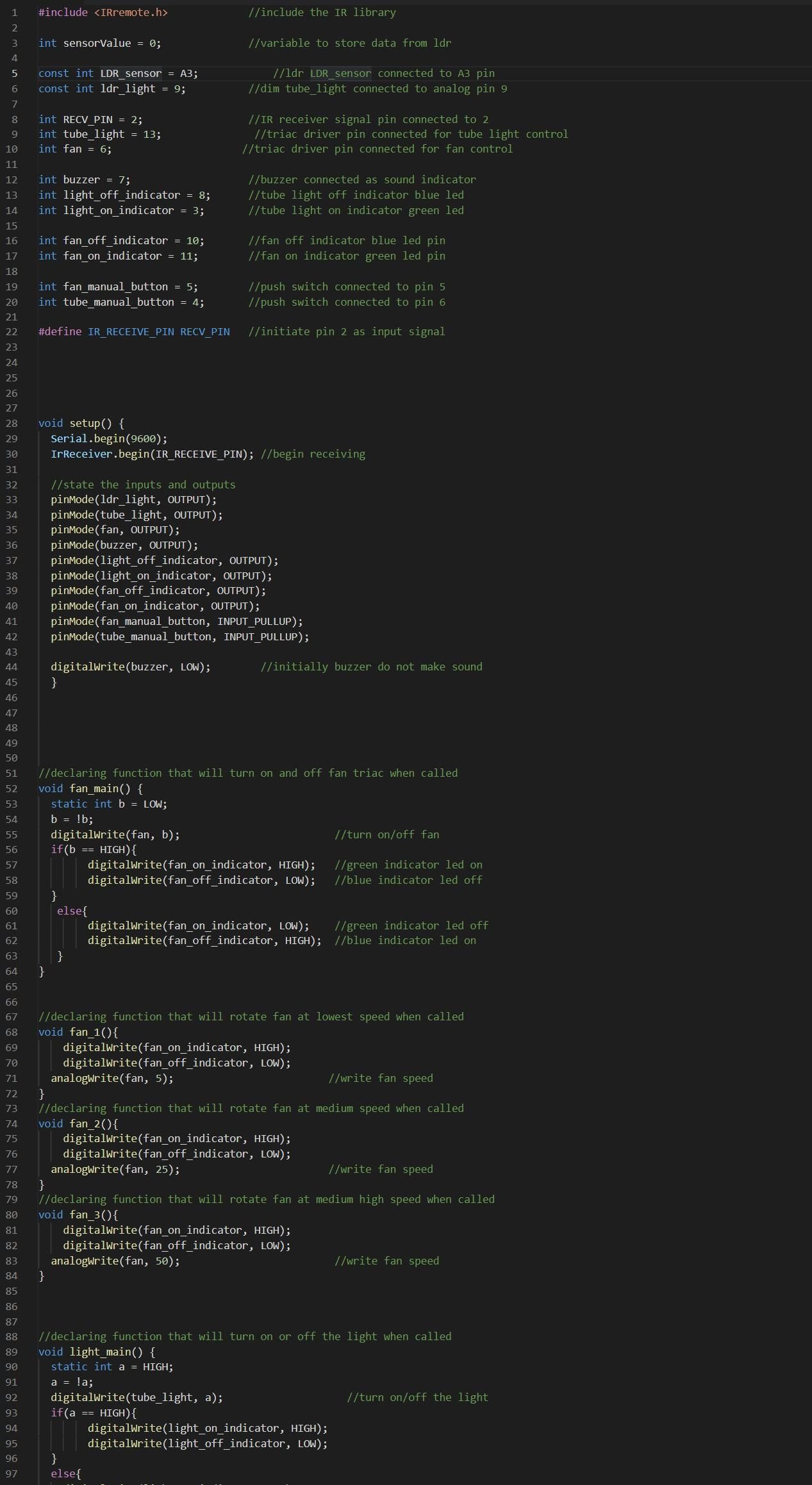Click the analogWrite(fan, 50) call

point(115,1261)
